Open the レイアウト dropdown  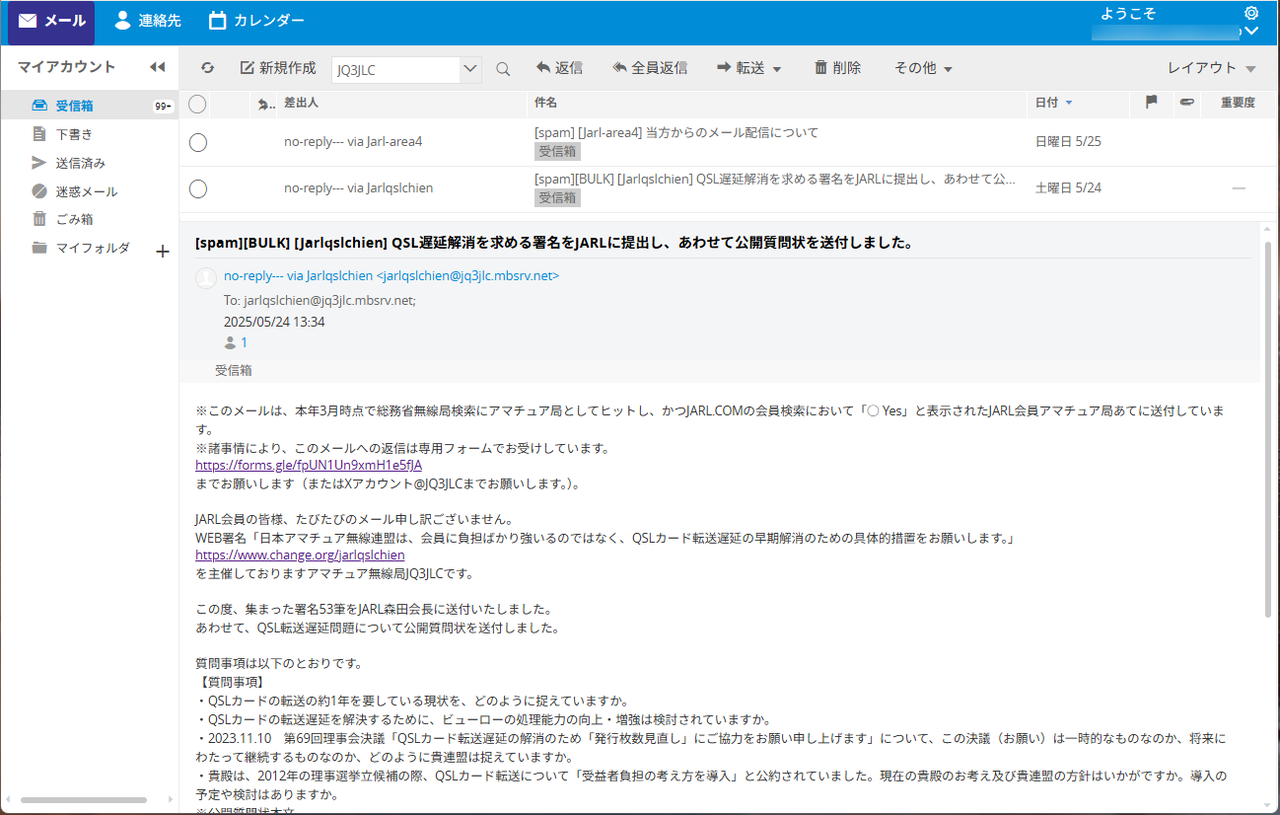point(1211,68)
